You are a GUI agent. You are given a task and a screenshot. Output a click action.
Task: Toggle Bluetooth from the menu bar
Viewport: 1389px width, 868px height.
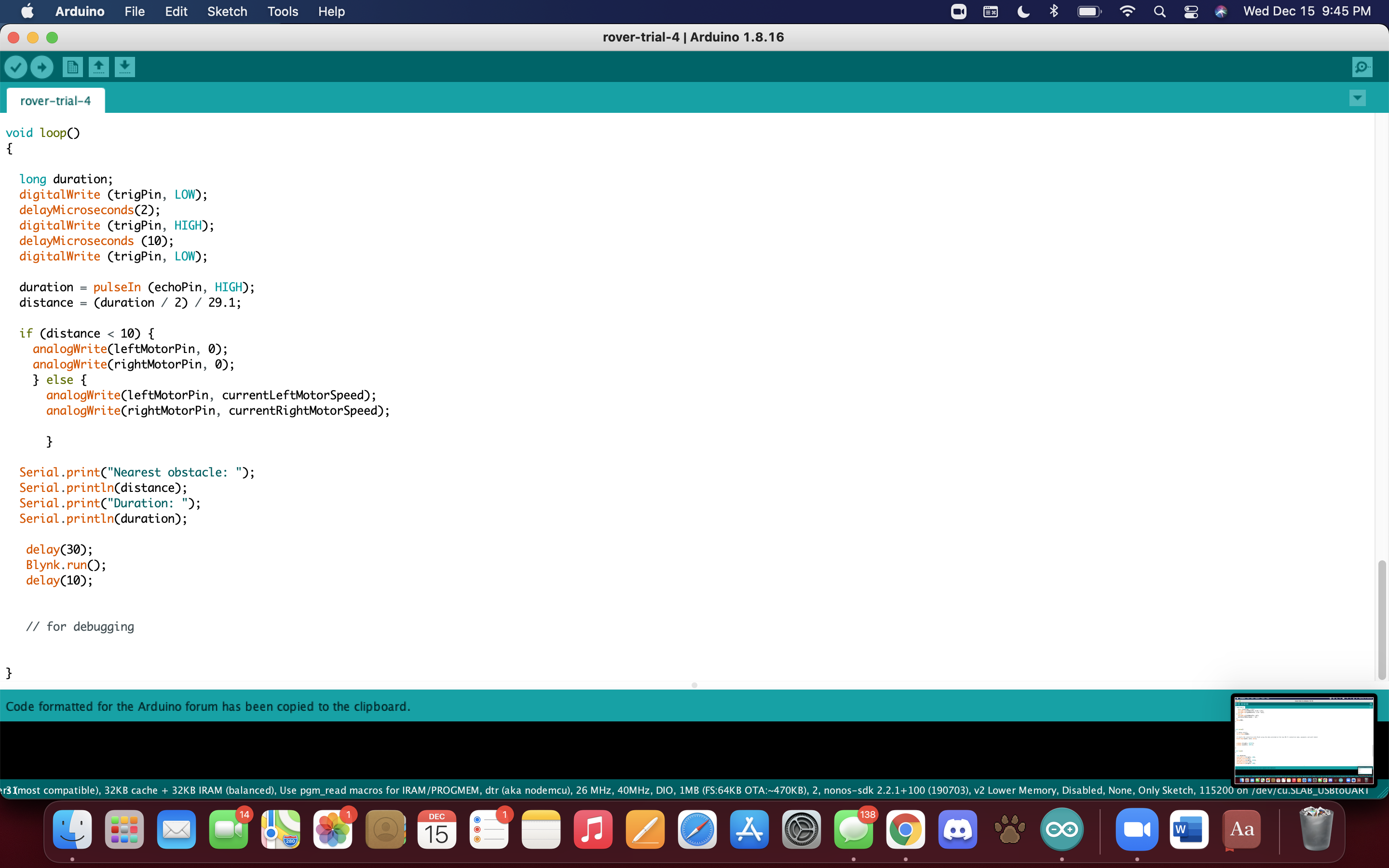(1054, 12)
